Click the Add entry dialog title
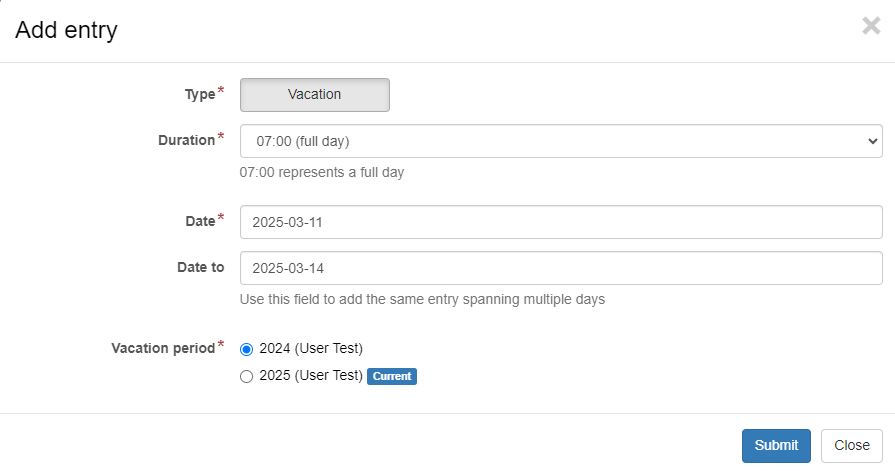The height and width of the screenshot is (471, 895). [66, 30]
